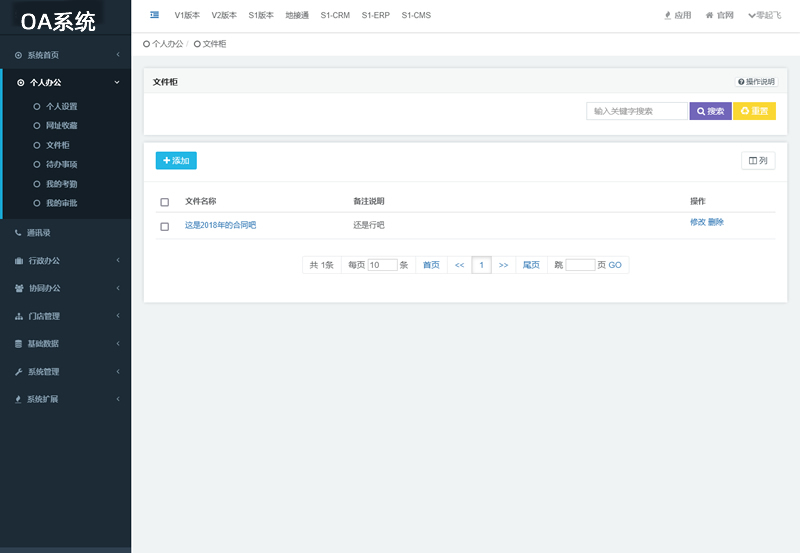The image size is (800, 553).
Task: Open the S1-CRM top menu item
Action: [335, 15]
